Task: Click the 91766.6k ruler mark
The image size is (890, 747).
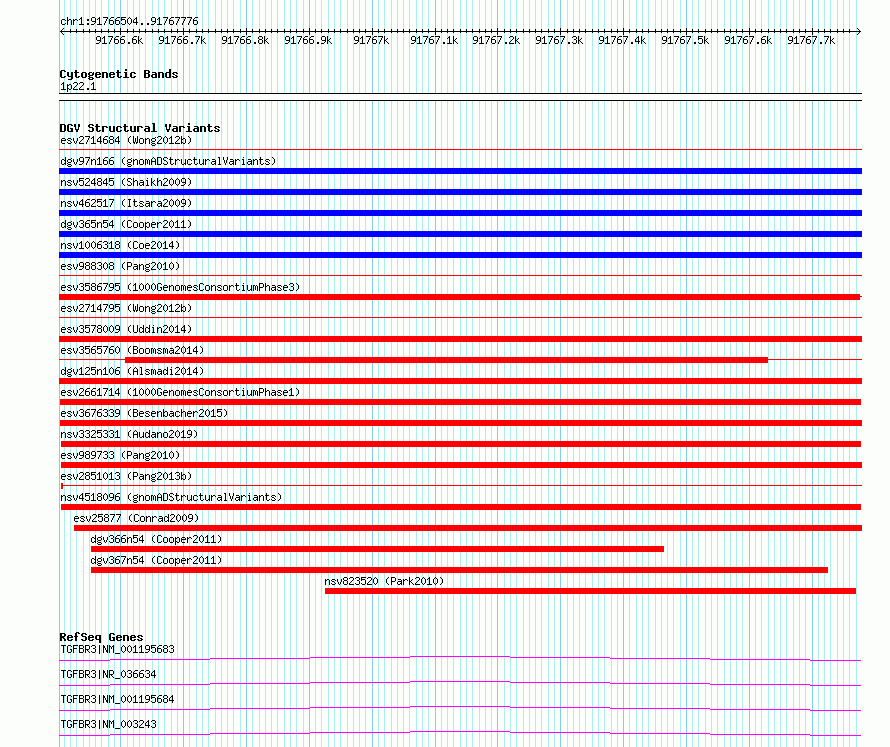Action: (119, 40)
